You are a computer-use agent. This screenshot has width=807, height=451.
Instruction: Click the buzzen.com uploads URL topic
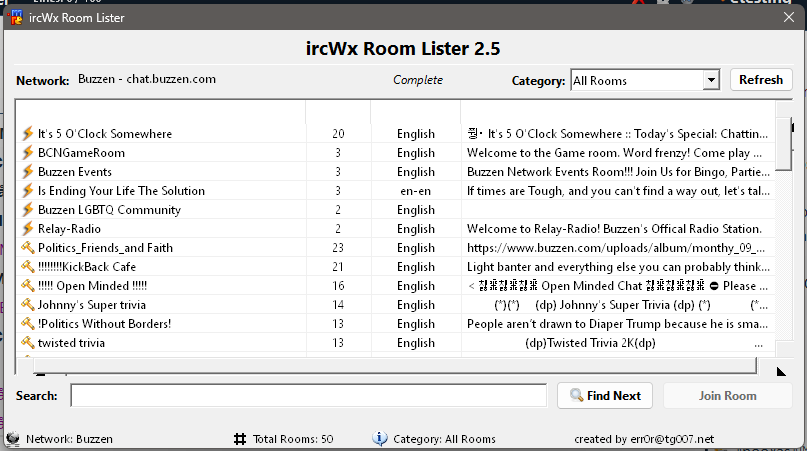pos(616,248)
